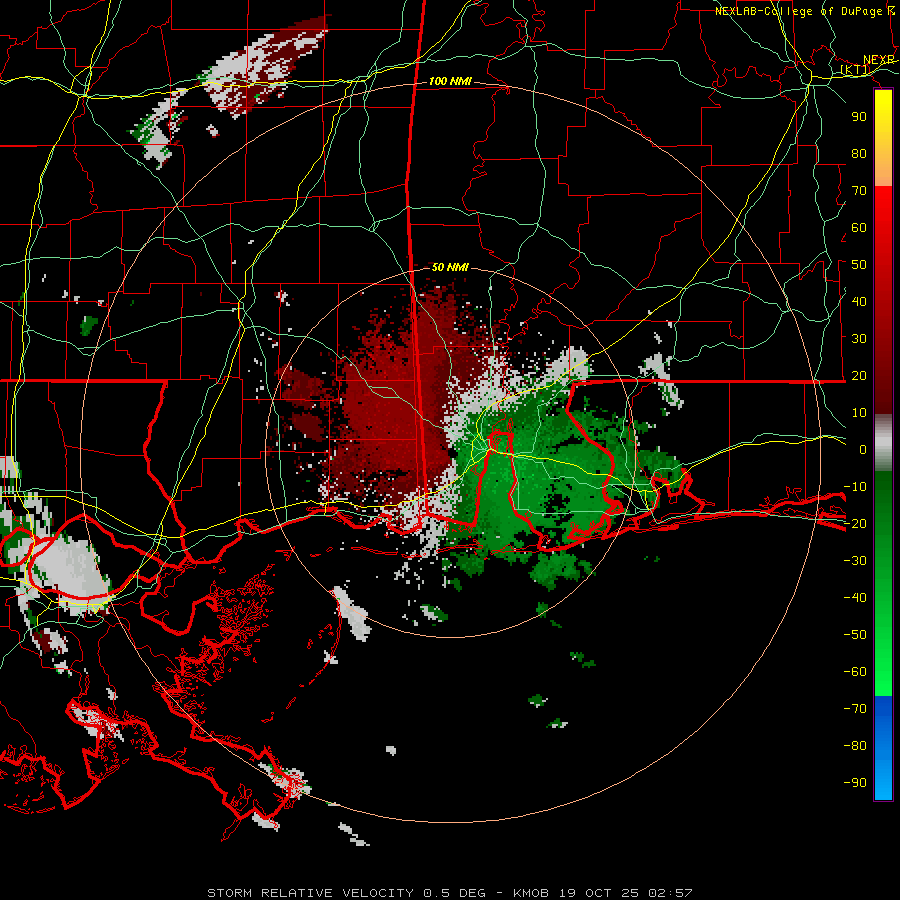Click the STORM RELATIVE VELOCITY caption text
The width and height of the screenshot is (900, 900).
pyautogui.click(x=310, y=893)
